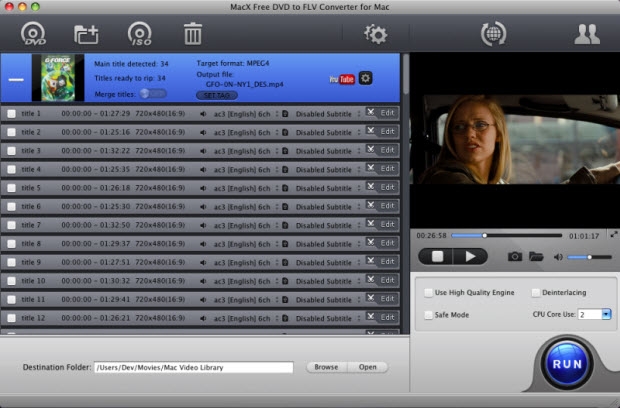Expand title 1 audio track selector

click(277, 113)
